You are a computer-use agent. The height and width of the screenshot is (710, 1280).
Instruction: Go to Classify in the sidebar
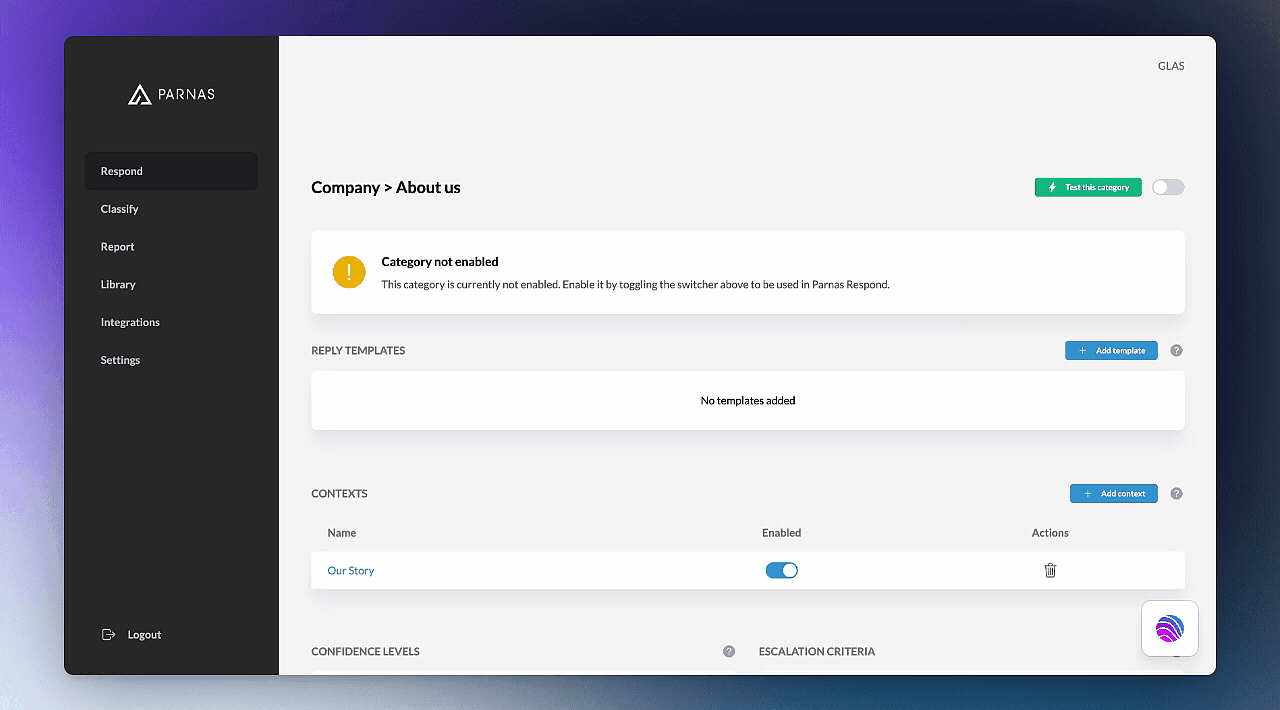[120, 209]
